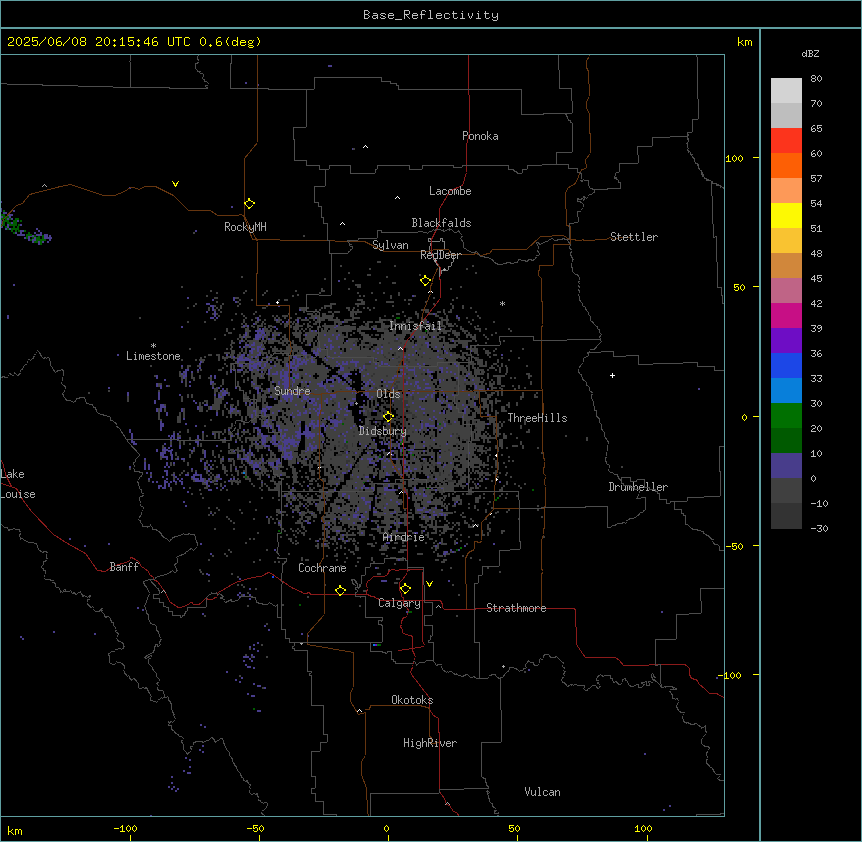Click the Stettler city label
This screenshot has width=862, height=842.
coord(634,237)
